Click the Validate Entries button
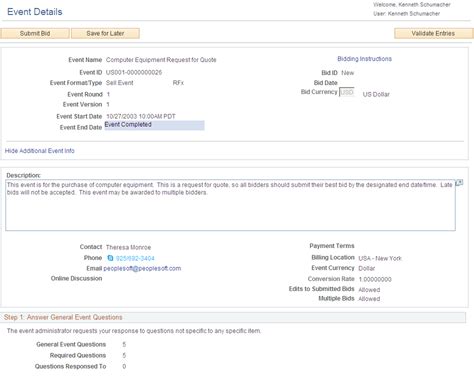Viewport: 474px width, 379px height. click(433, 33)
